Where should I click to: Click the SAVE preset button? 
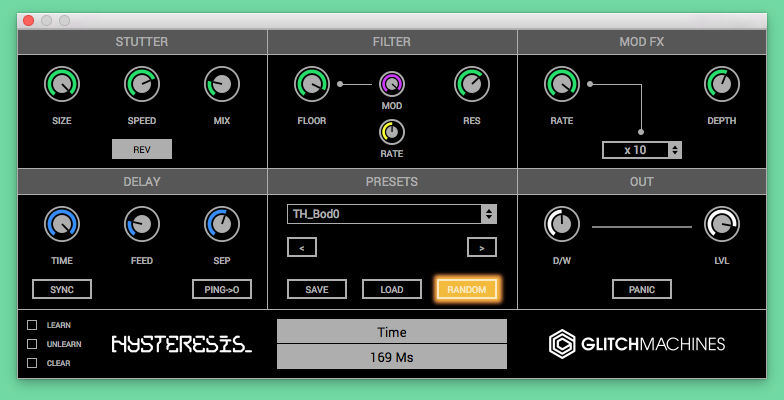[317, 289]
